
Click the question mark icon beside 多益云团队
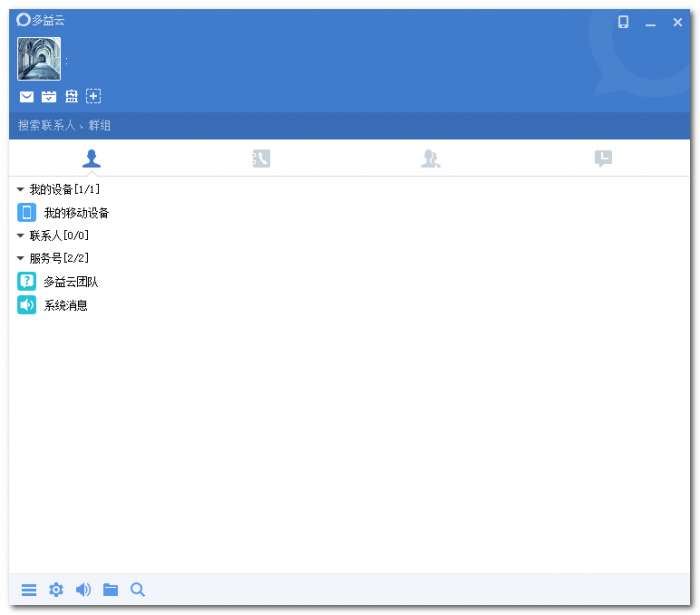click(x=27, y=282)
